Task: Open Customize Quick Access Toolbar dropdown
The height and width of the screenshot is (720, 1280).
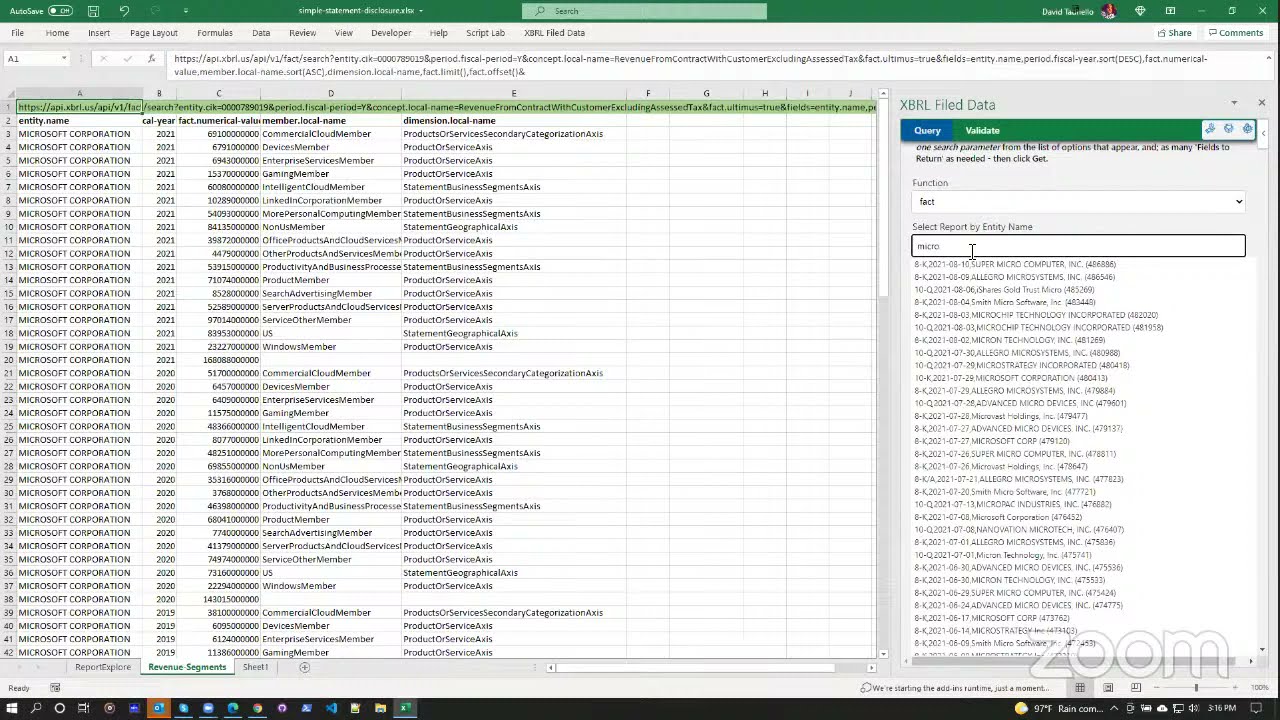Action: [x=186, y=11]
